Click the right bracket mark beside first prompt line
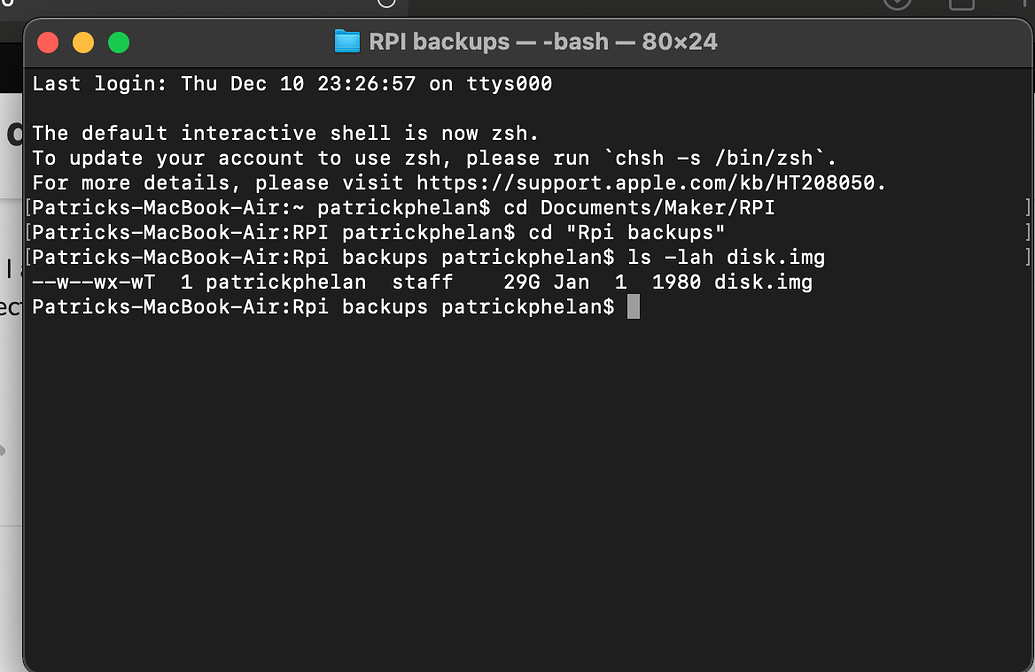 pos(1027,208)
